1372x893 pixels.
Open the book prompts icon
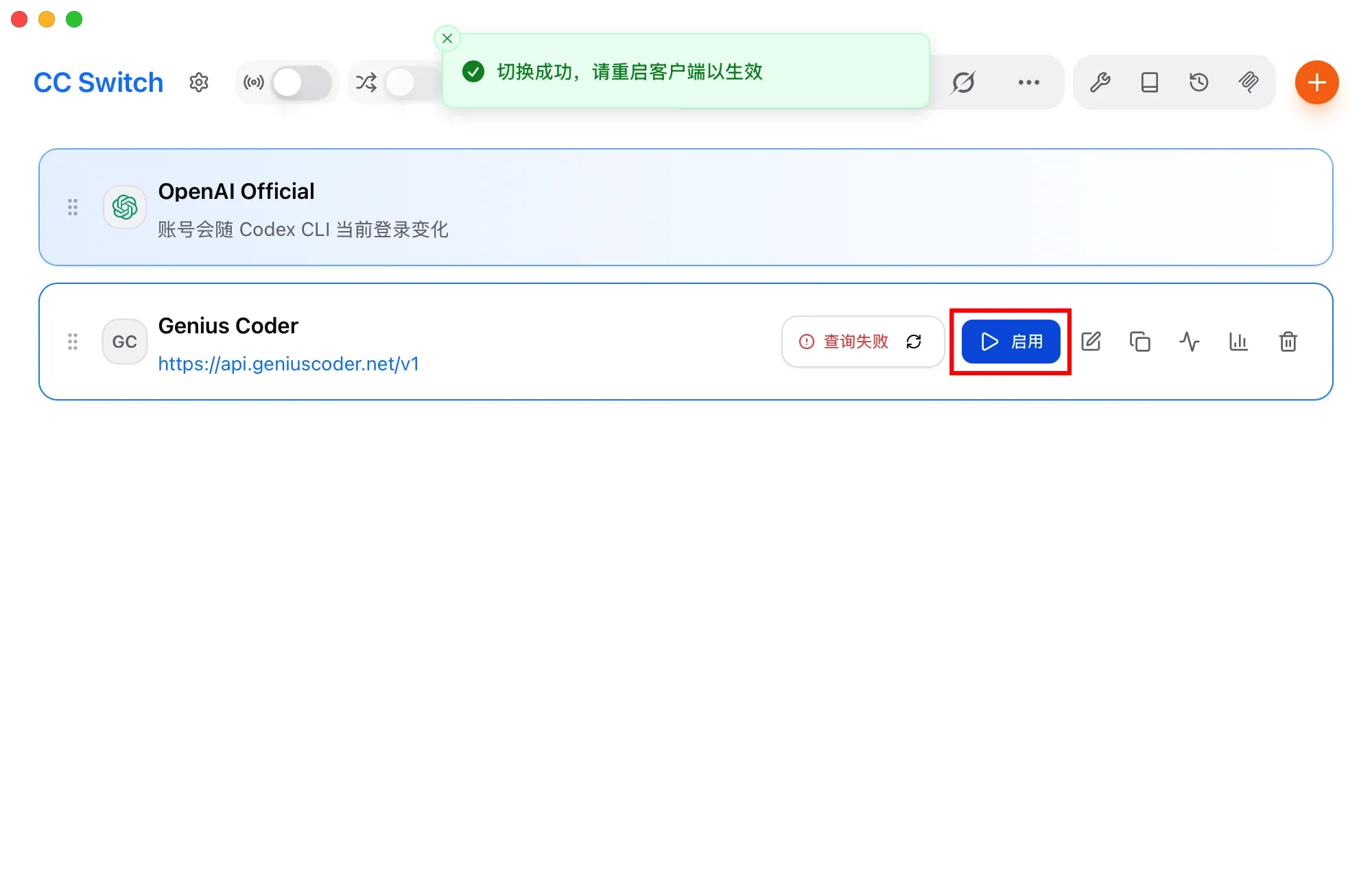pyautogui.click(x=1150, y=82)
